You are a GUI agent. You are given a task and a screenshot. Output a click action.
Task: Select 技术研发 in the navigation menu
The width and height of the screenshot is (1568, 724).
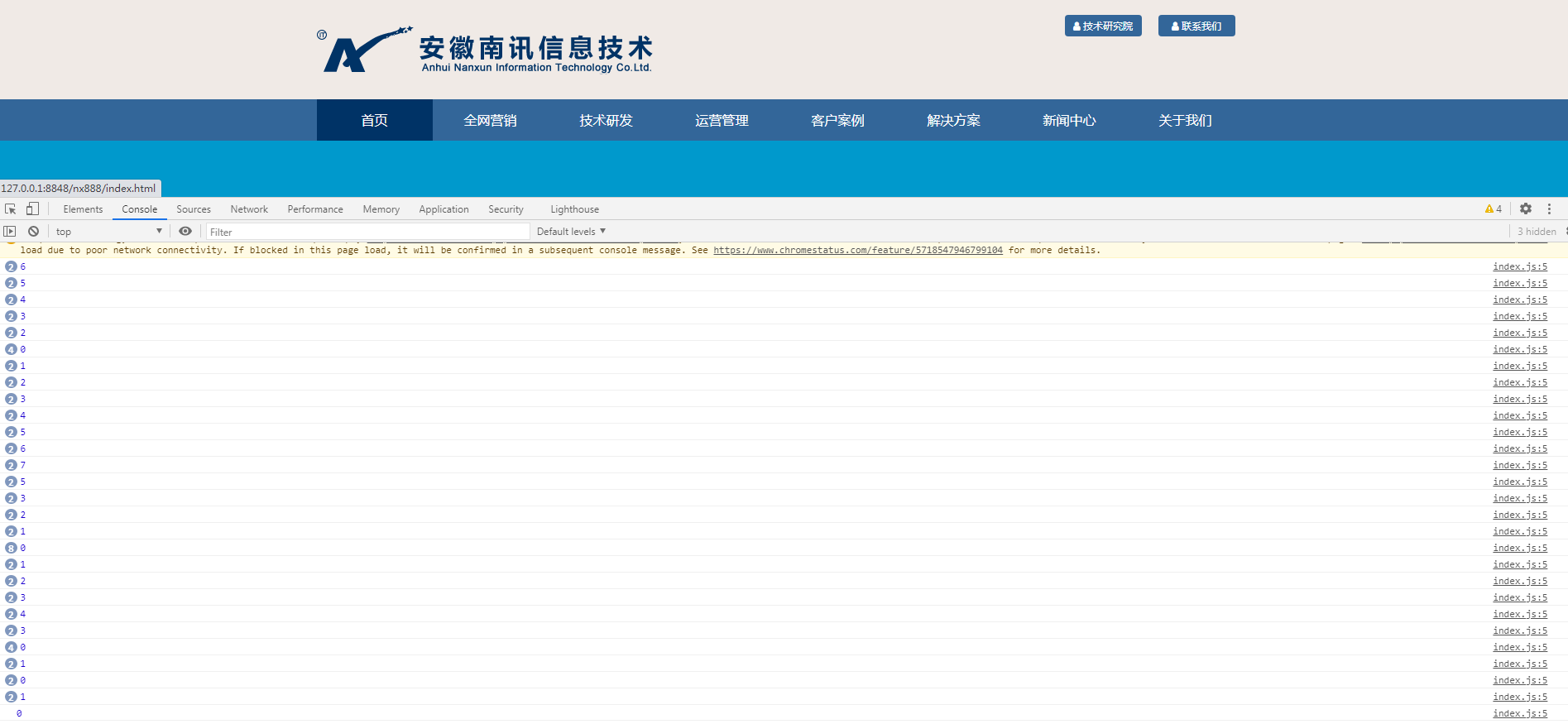(606, 121)
